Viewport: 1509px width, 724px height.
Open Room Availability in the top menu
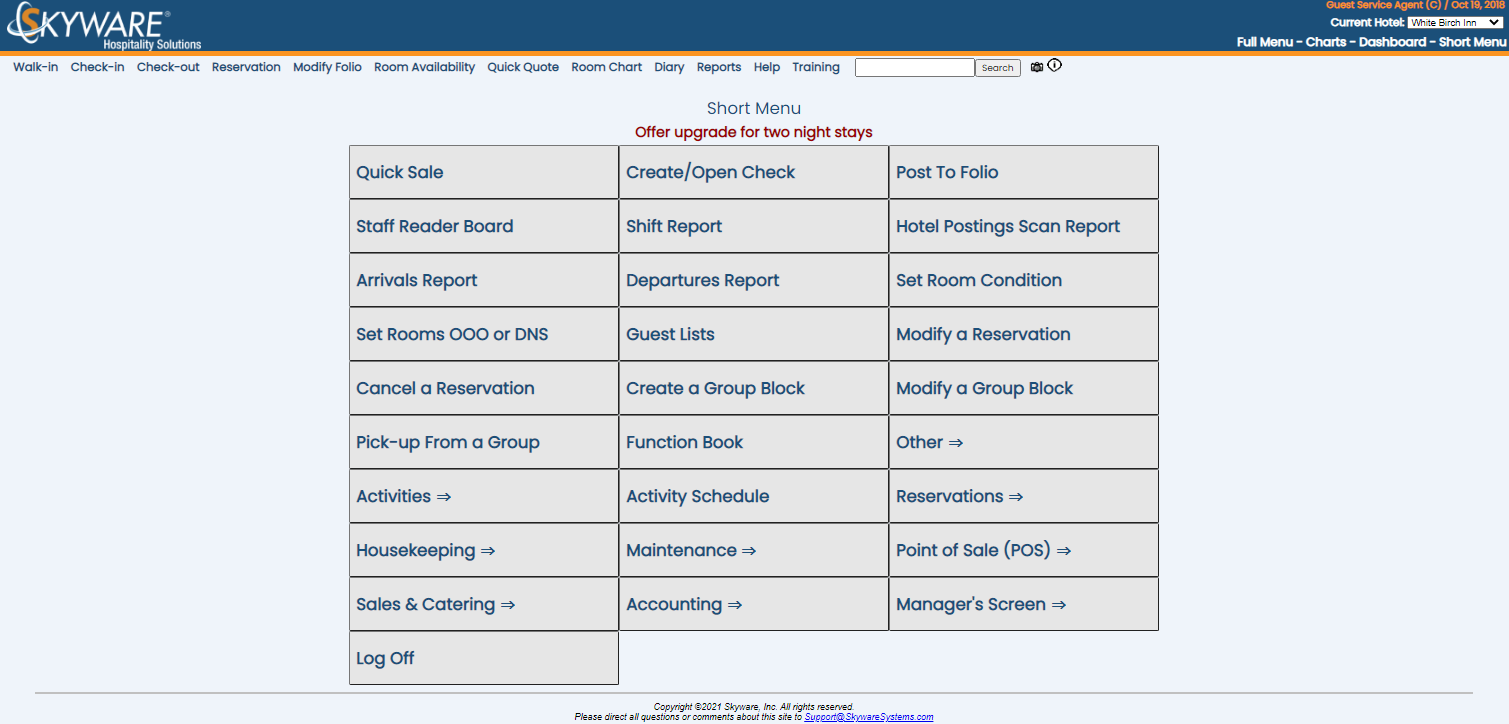tap(424, 67)
